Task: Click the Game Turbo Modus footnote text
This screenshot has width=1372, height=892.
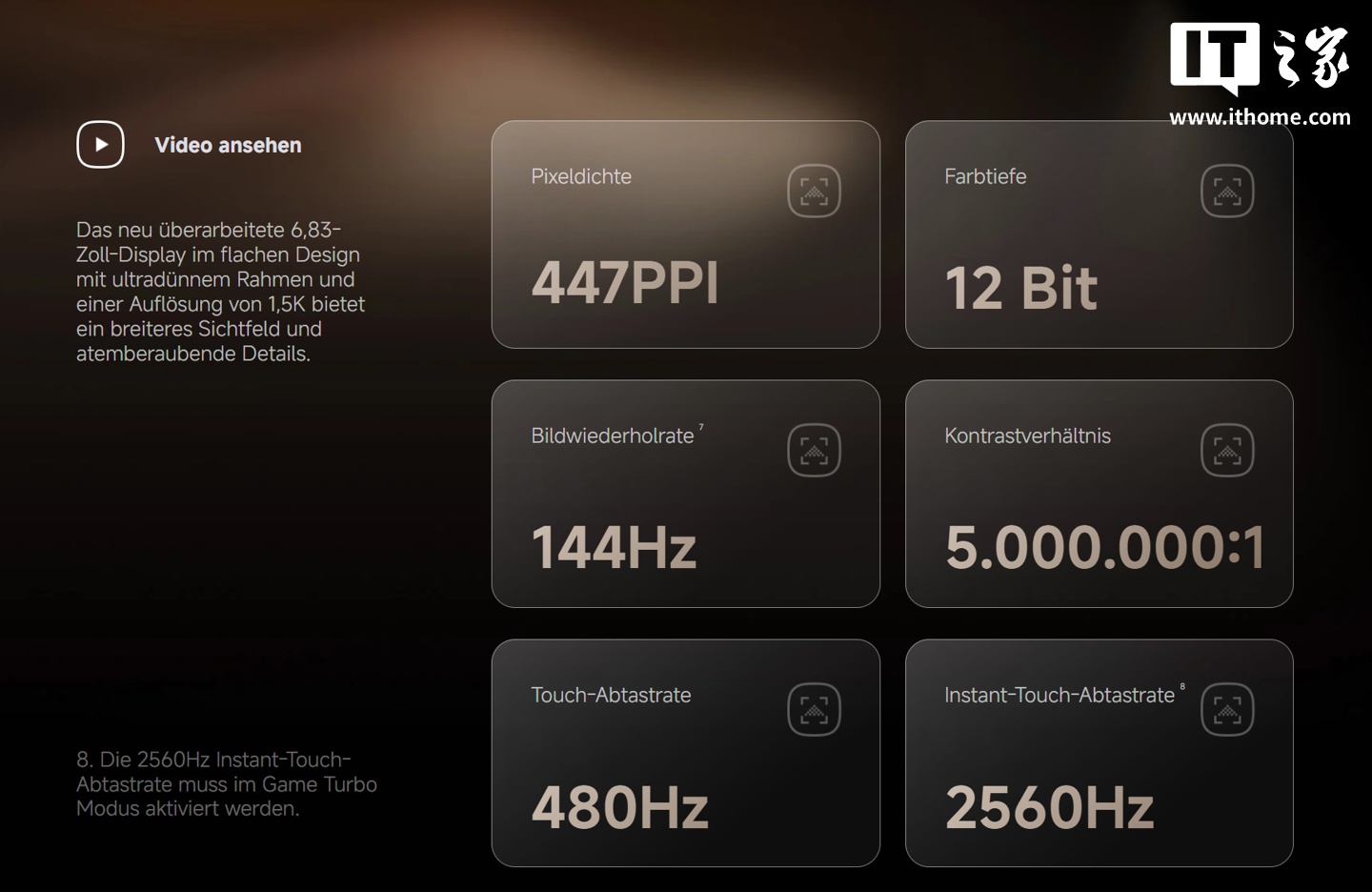Action: pyautogui.click(x=226, y=784)
